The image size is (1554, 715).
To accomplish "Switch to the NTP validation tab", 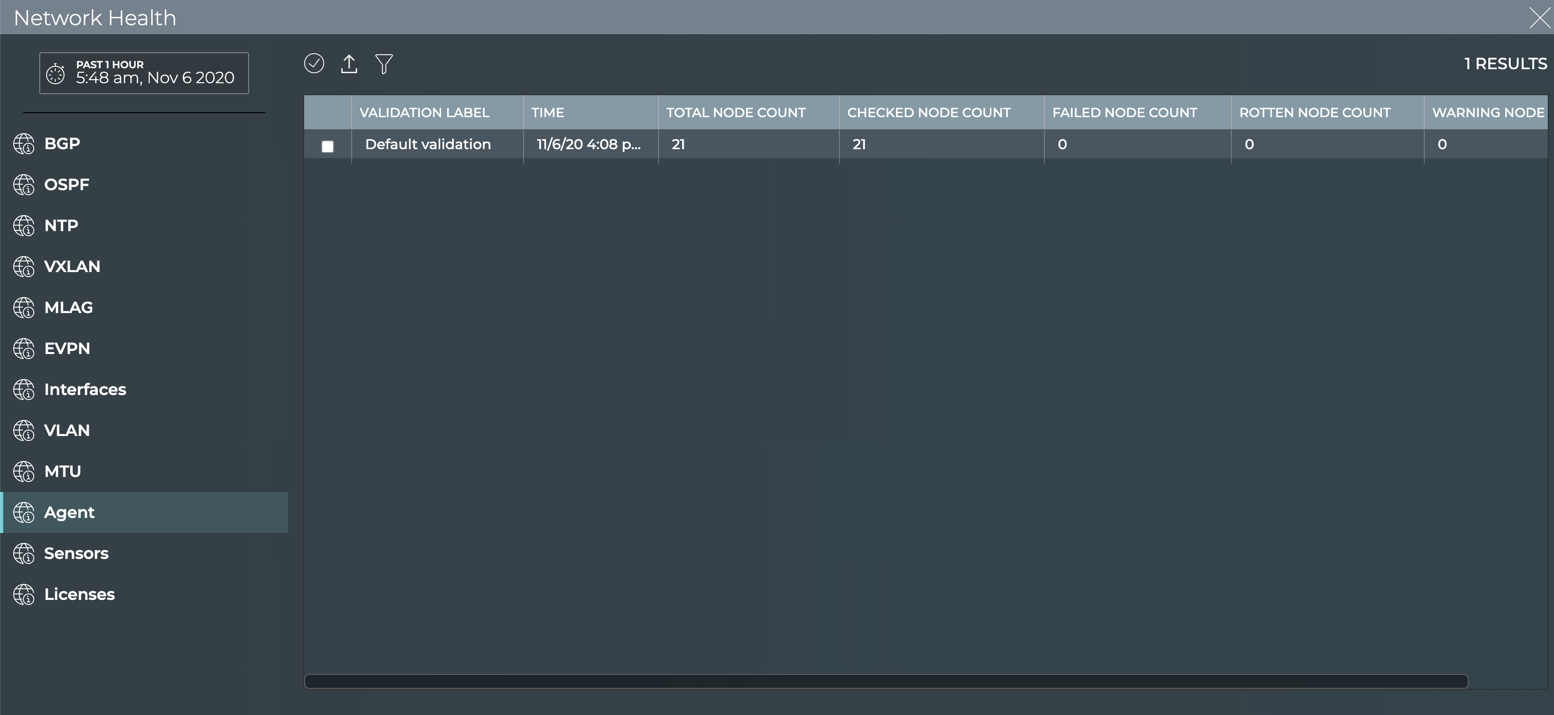I will click(x=61, y=226).
